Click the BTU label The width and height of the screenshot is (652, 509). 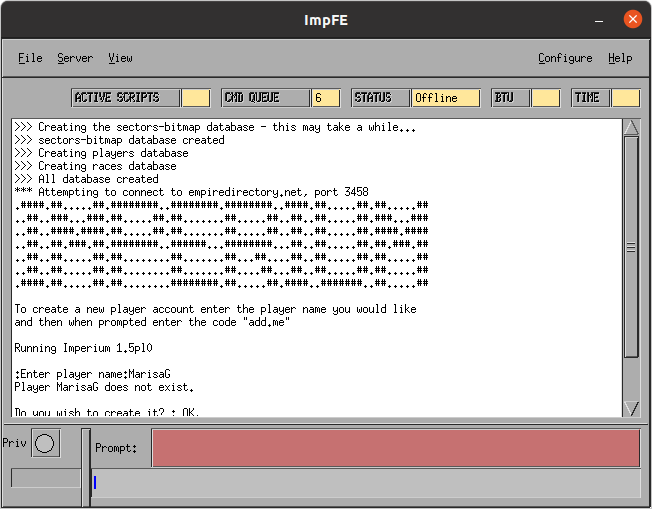[x=511, y=98]
